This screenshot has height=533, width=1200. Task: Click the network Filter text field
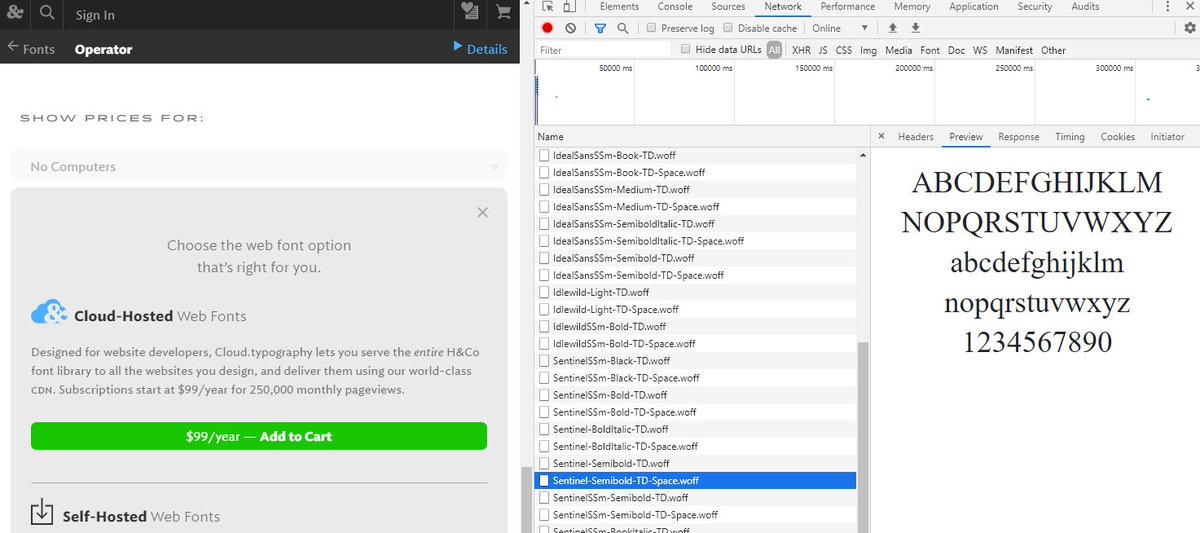tap(603, 50)
